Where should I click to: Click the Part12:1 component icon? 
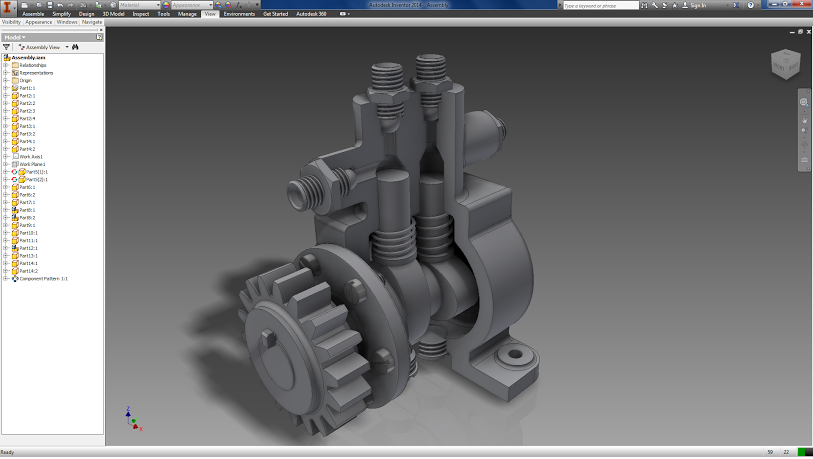[x=15, y=248]
